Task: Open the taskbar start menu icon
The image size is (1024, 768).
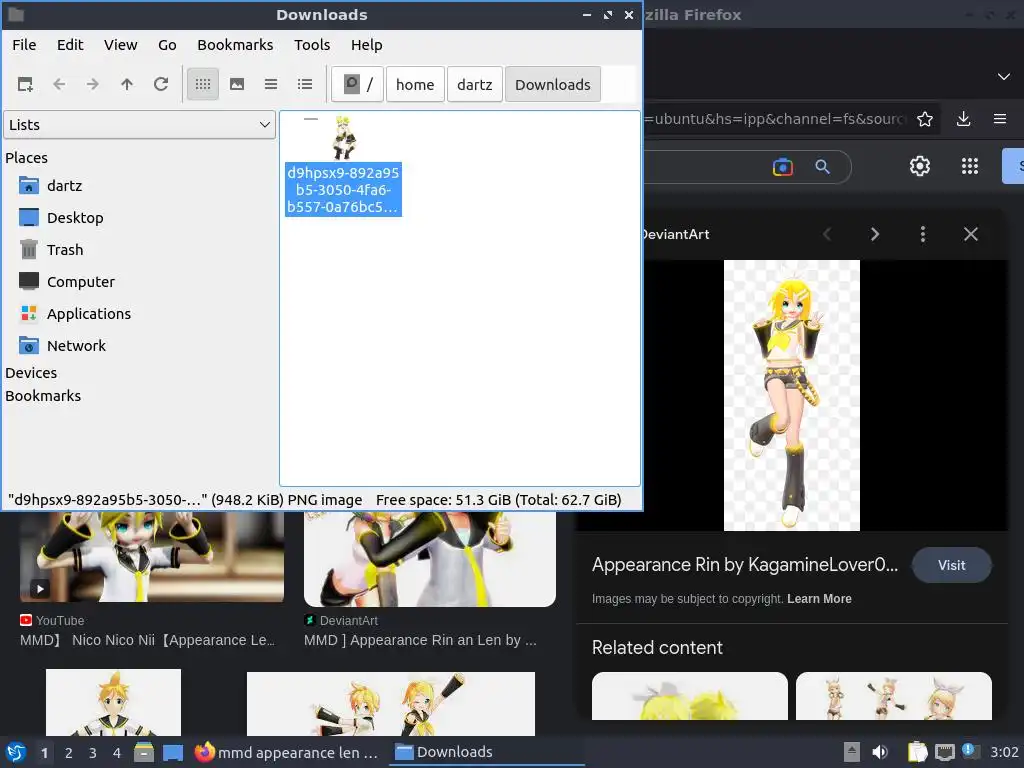Action: (x=16, y=752)
